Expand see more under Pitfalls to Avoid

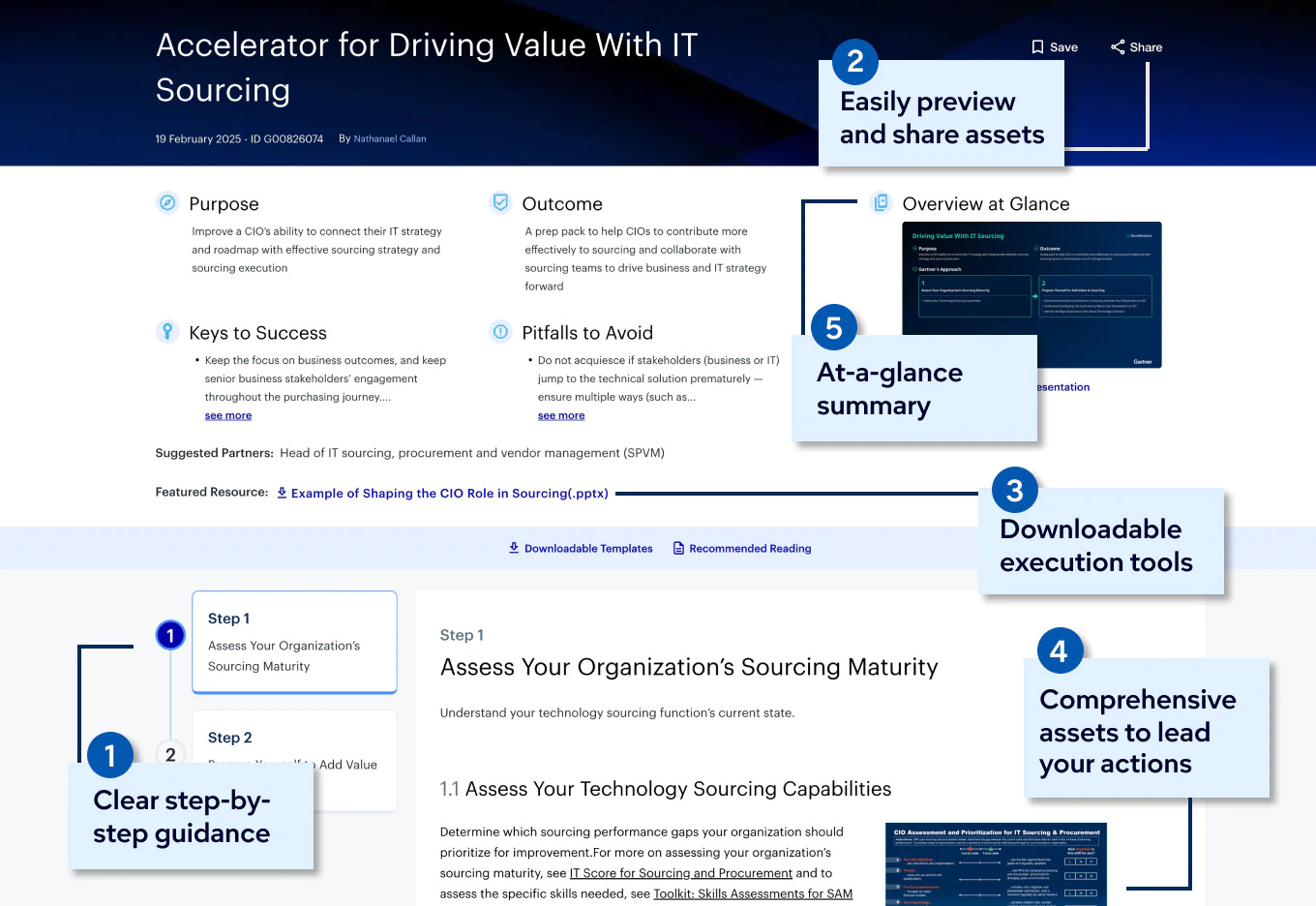click(561, 415)
